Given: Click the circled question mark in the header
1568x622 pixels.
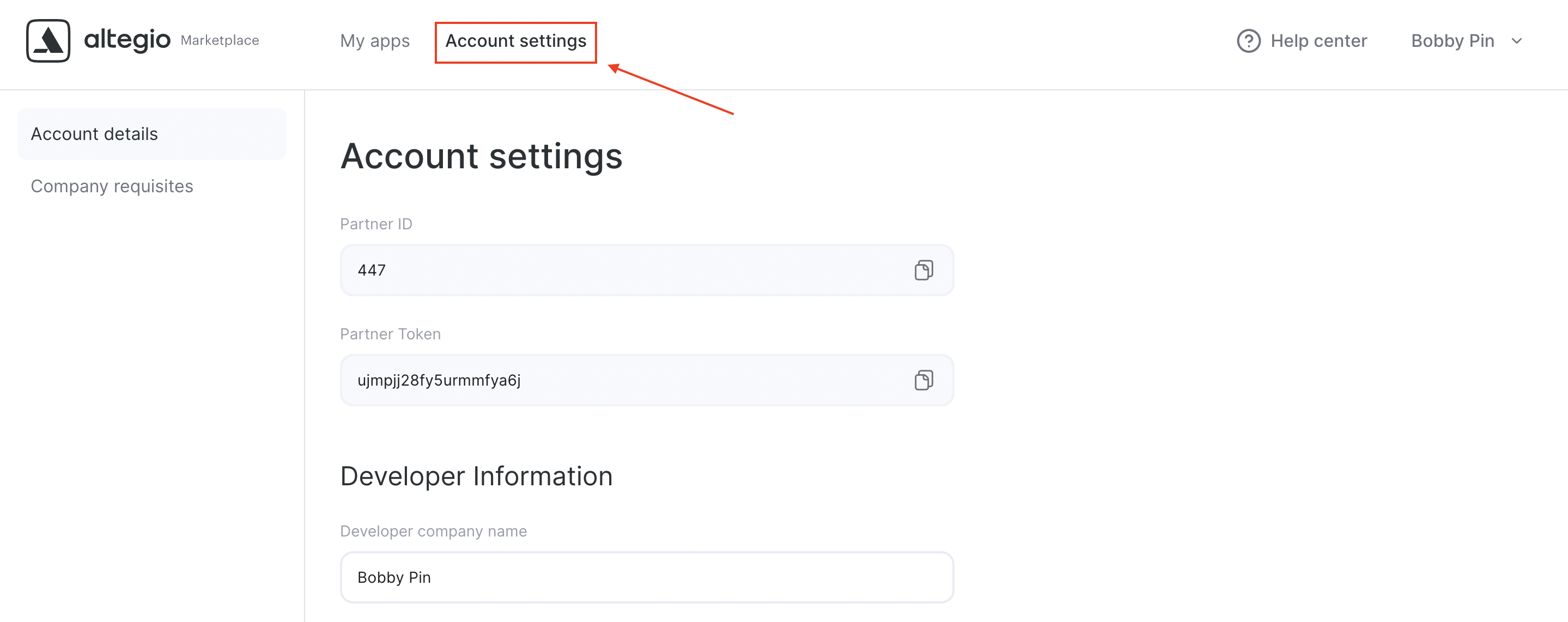Looking at the screenshot, I should (1248, 41).
